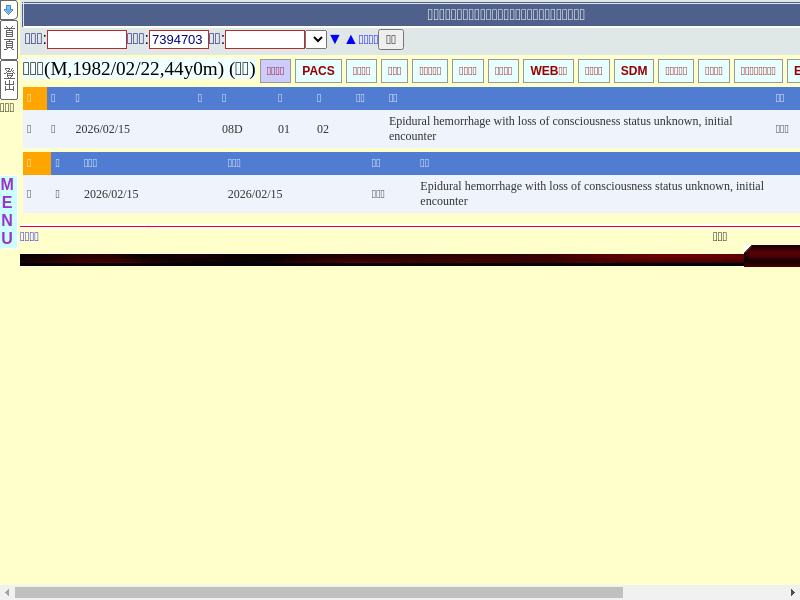The image size is (800, 600).
Task: Click the 首頁 home button in sidebar
Action: (x=8, y=39)
